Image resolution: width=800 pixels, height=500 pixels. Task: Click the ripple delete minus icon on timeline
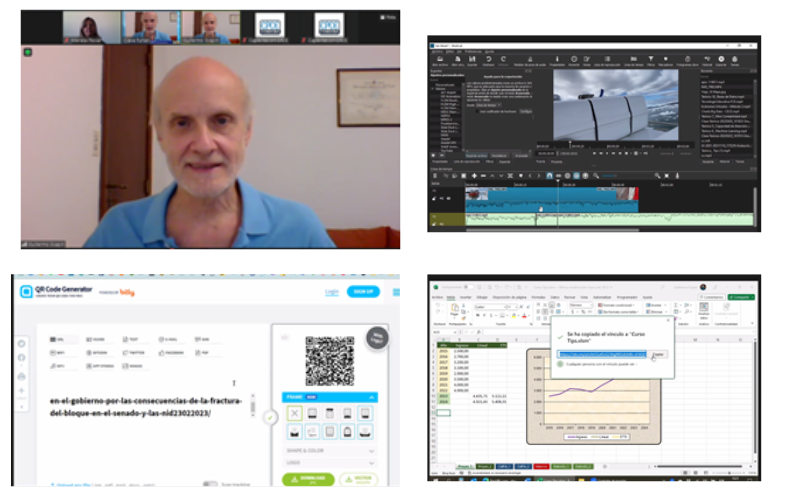click(x=483, y=176)
